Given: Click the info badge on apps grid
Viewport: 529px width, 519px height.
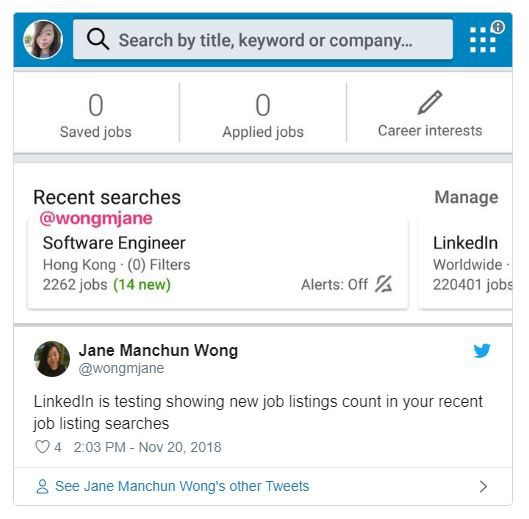Looking at the screenshot, I should (498, 26).
